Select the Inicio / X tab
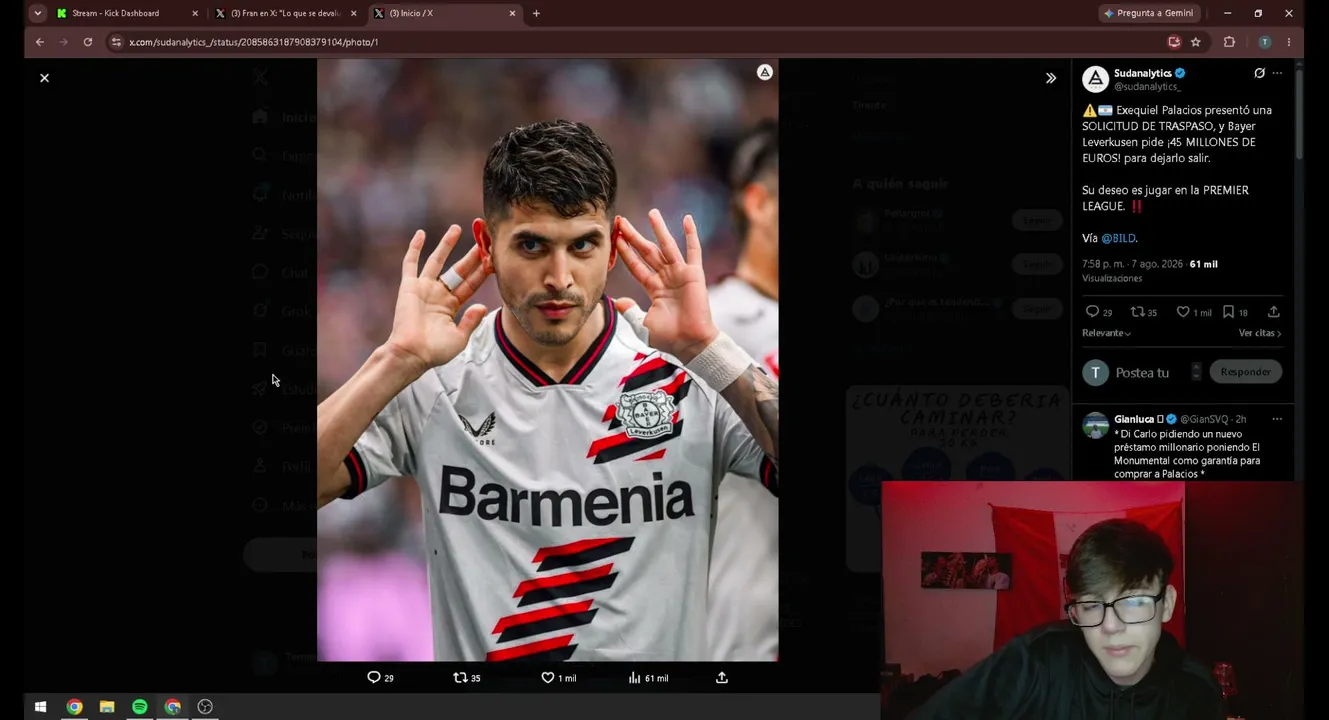The height and width of the screenshot is (720, 1329). coord(445,13)
